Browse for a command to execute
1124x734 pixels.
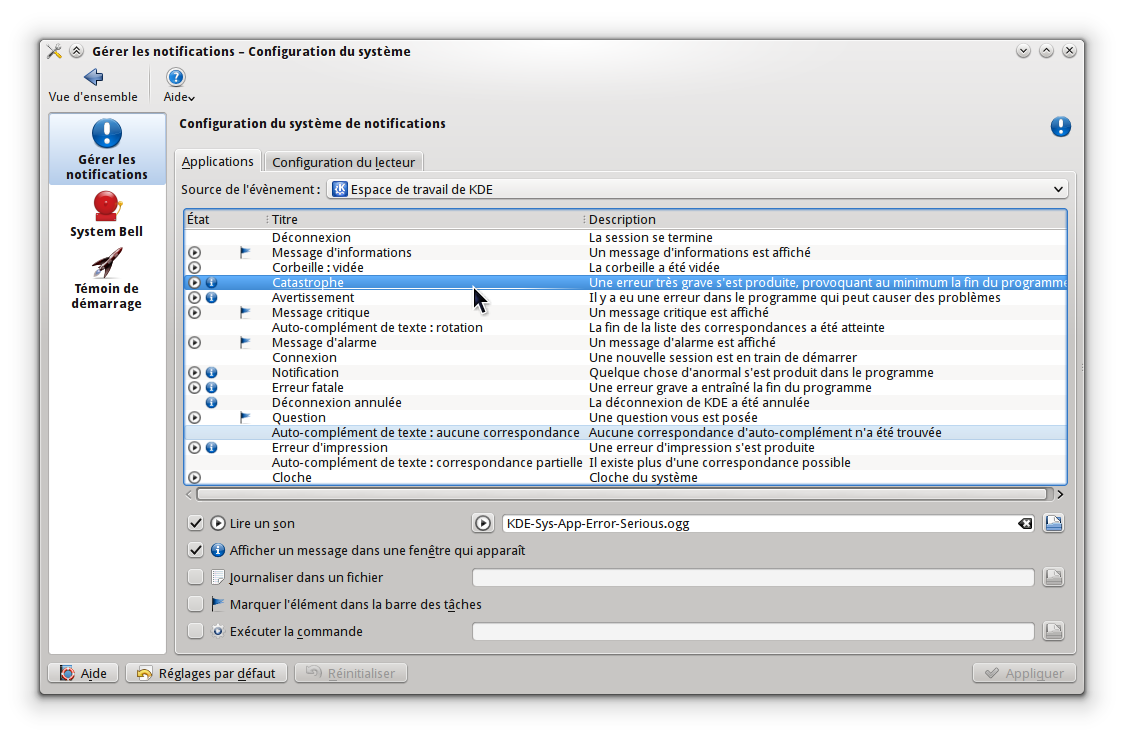tap(1054, 631)
